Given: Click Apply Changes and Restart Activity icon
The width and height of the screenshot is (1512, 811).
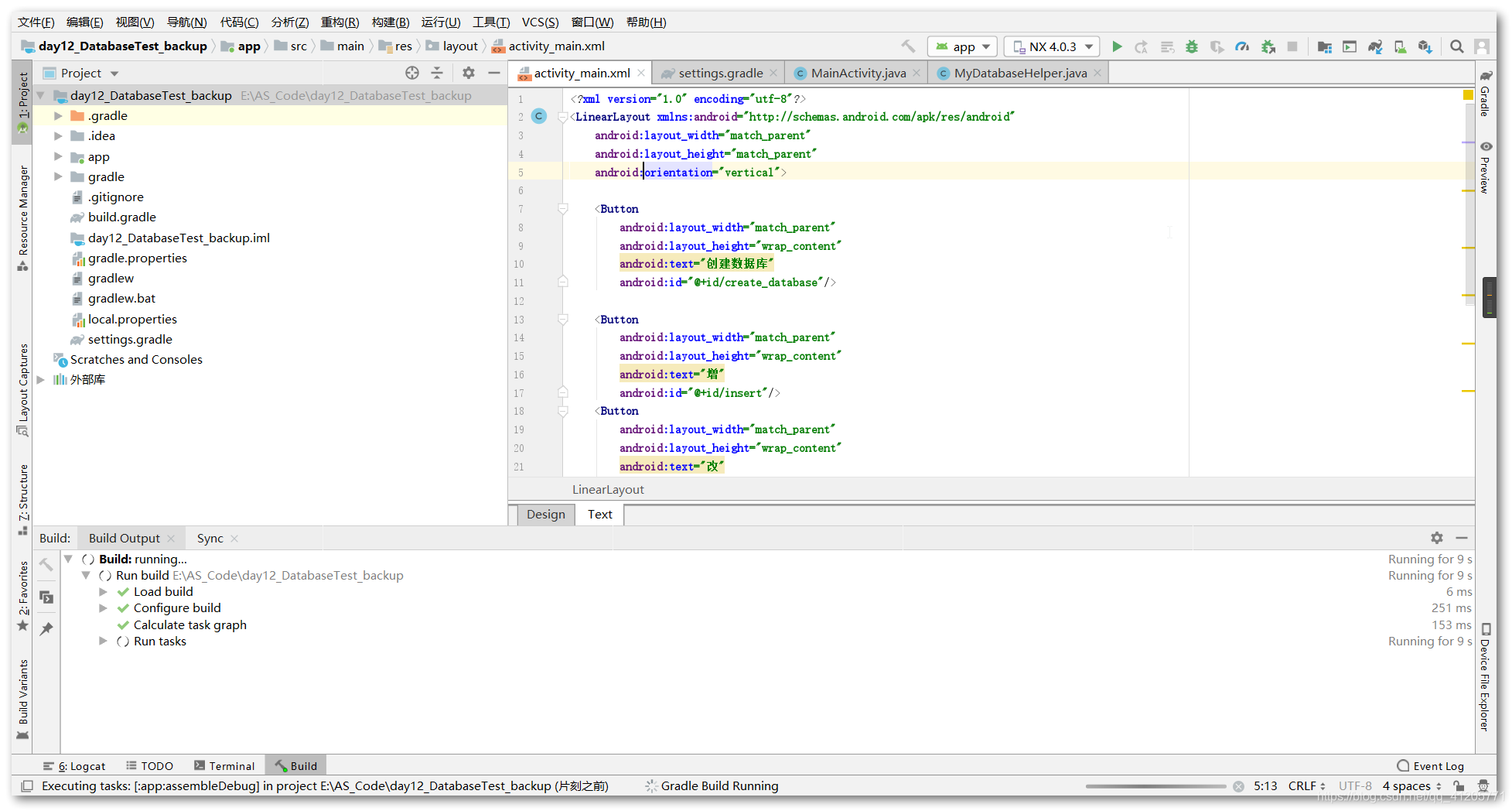Looking at the screenshot, I should tap(1142, 46).
